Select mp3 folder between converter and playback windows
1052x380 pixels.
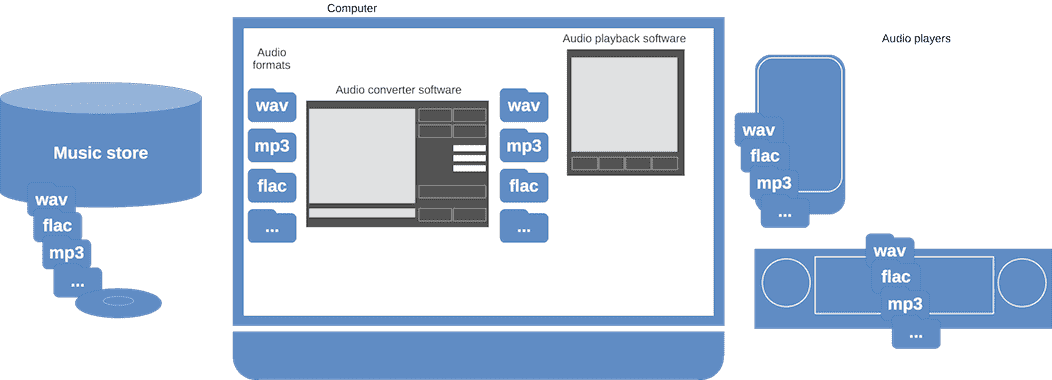pos(524,145)
